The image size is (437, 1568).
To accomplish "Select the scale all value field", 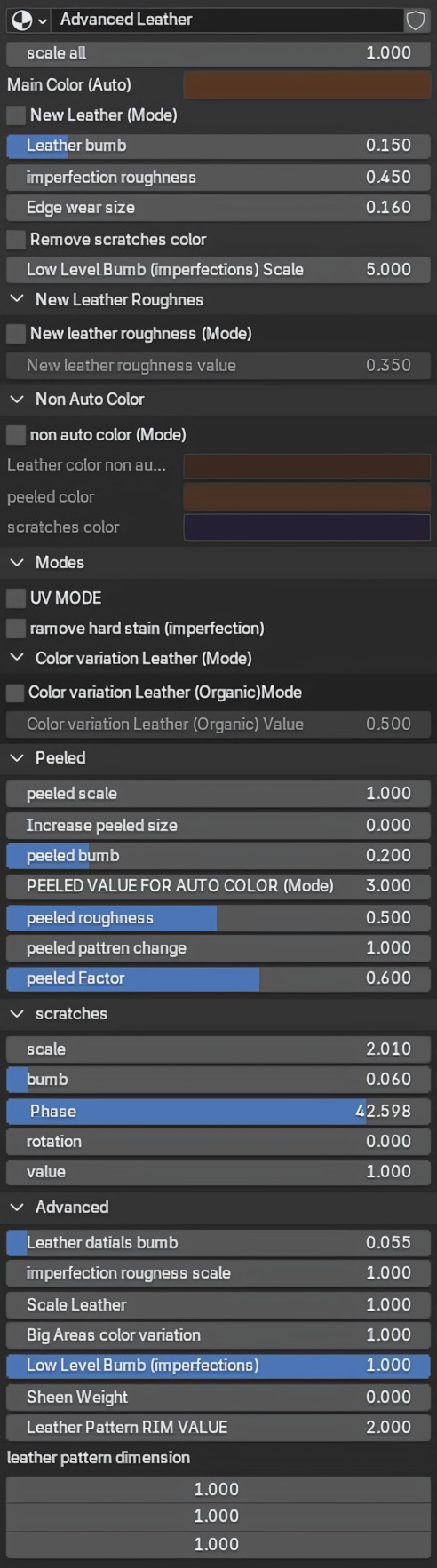I will 218,53.
